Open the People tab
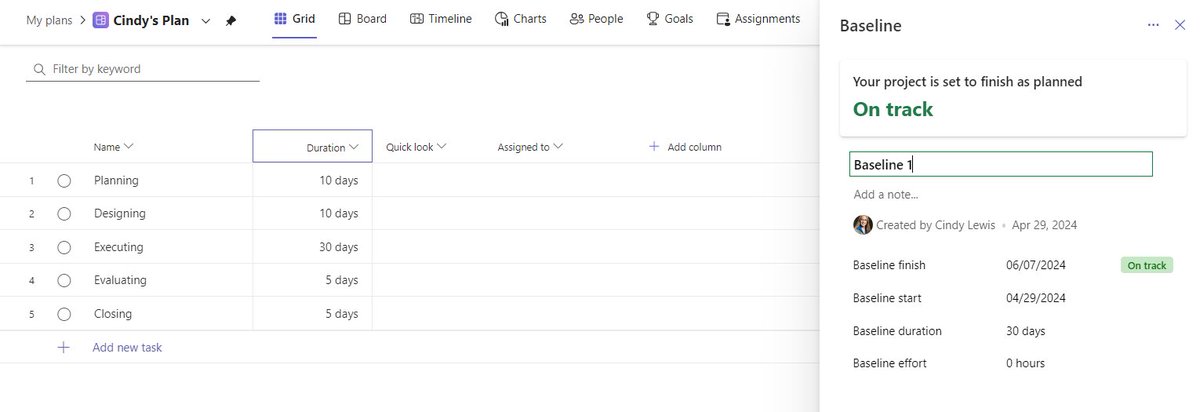 (x=596, y=19)
